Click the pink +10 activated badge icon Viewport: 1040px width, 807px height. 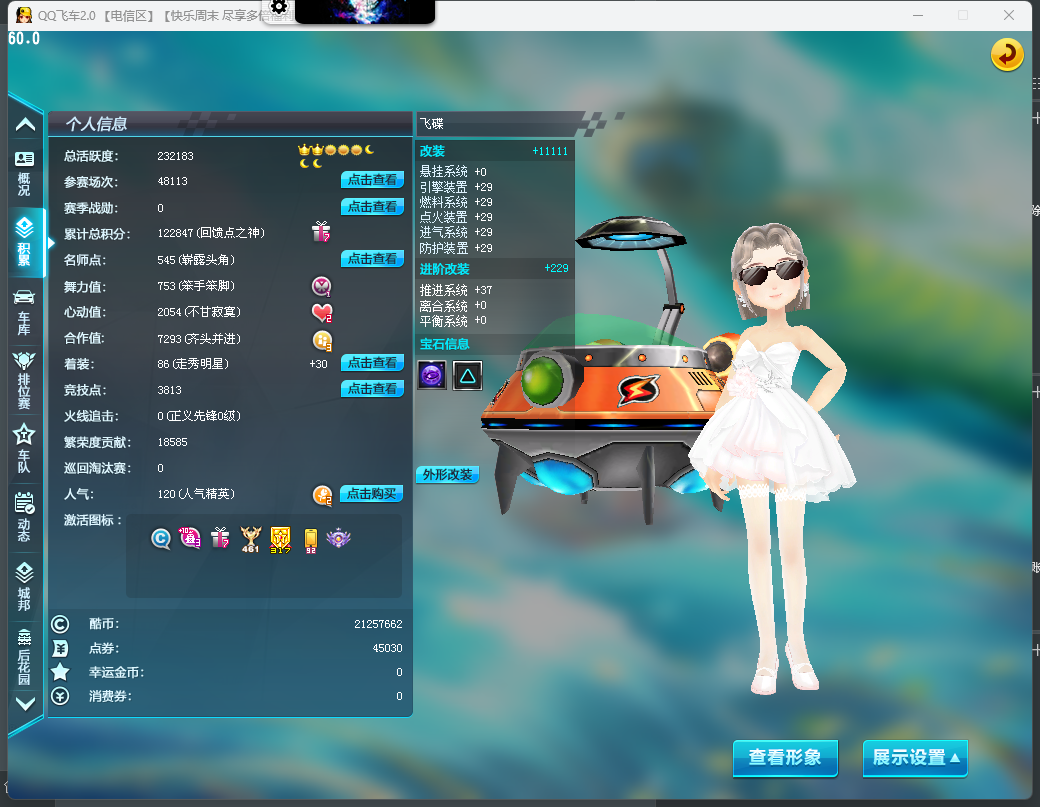click(x=190, y=538)
